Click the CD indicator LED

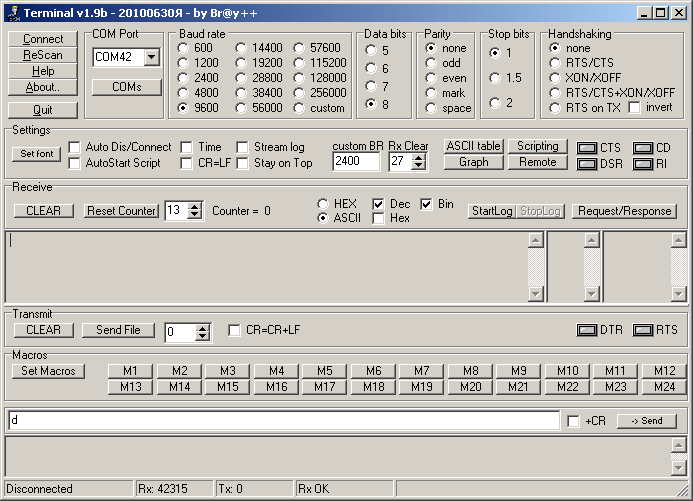[643, 148]
